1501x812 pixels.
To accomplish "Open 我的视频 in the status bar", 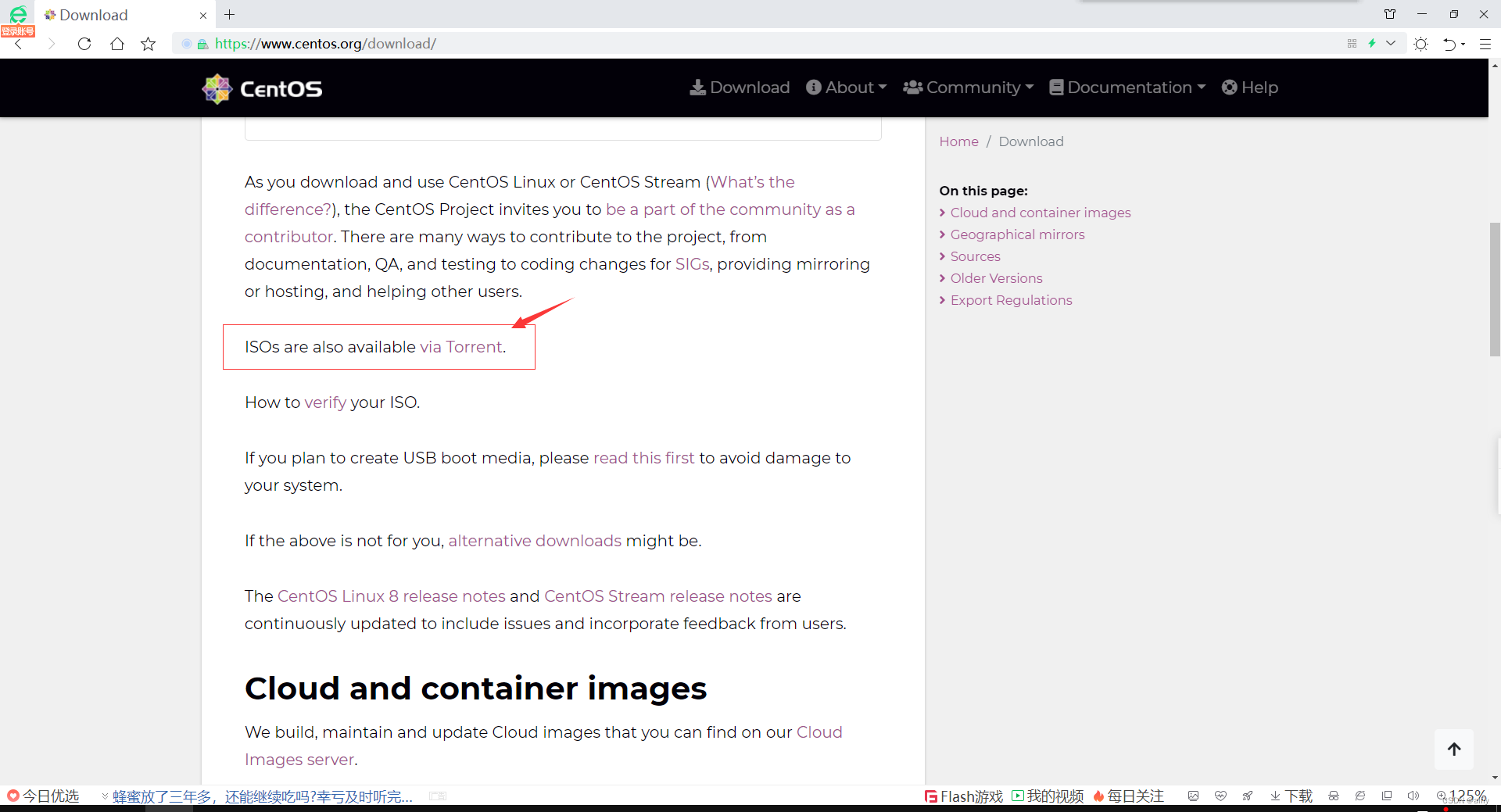I will click(1048, 796).
